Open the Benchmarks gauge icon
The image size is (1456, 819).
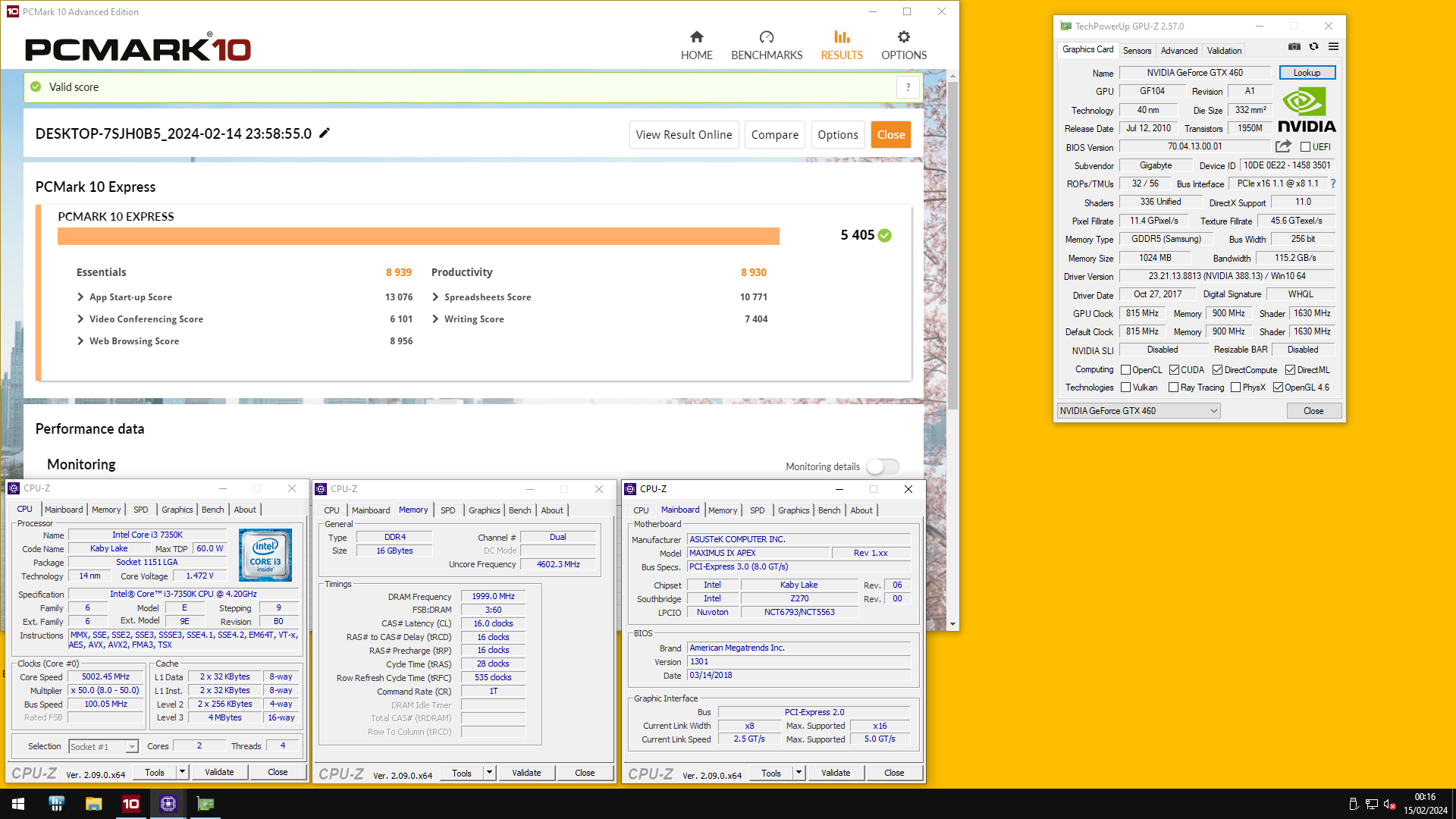pos(767,36)
